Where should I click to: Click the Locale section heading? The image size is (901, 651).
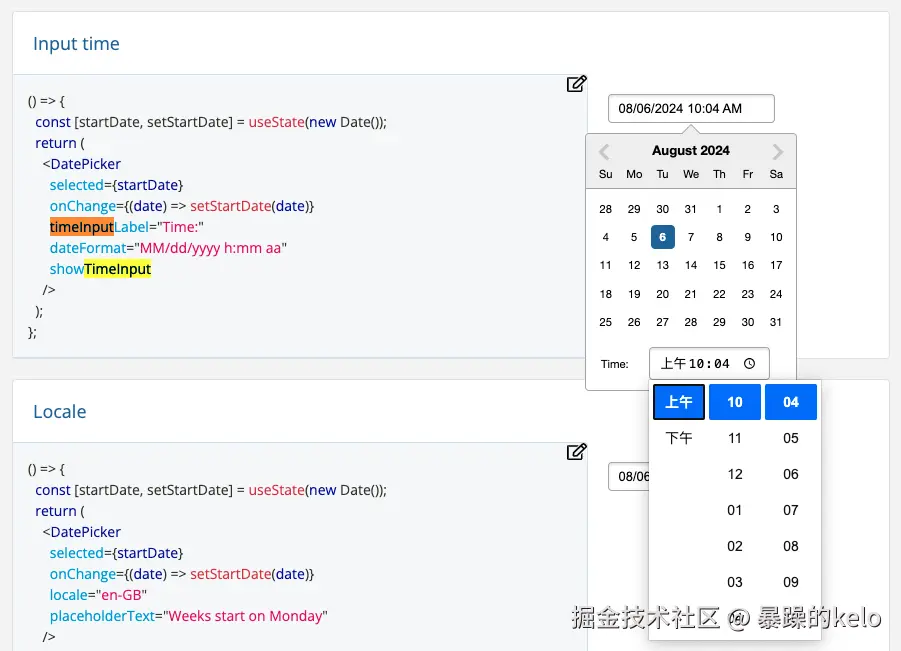tap(60, 411)
